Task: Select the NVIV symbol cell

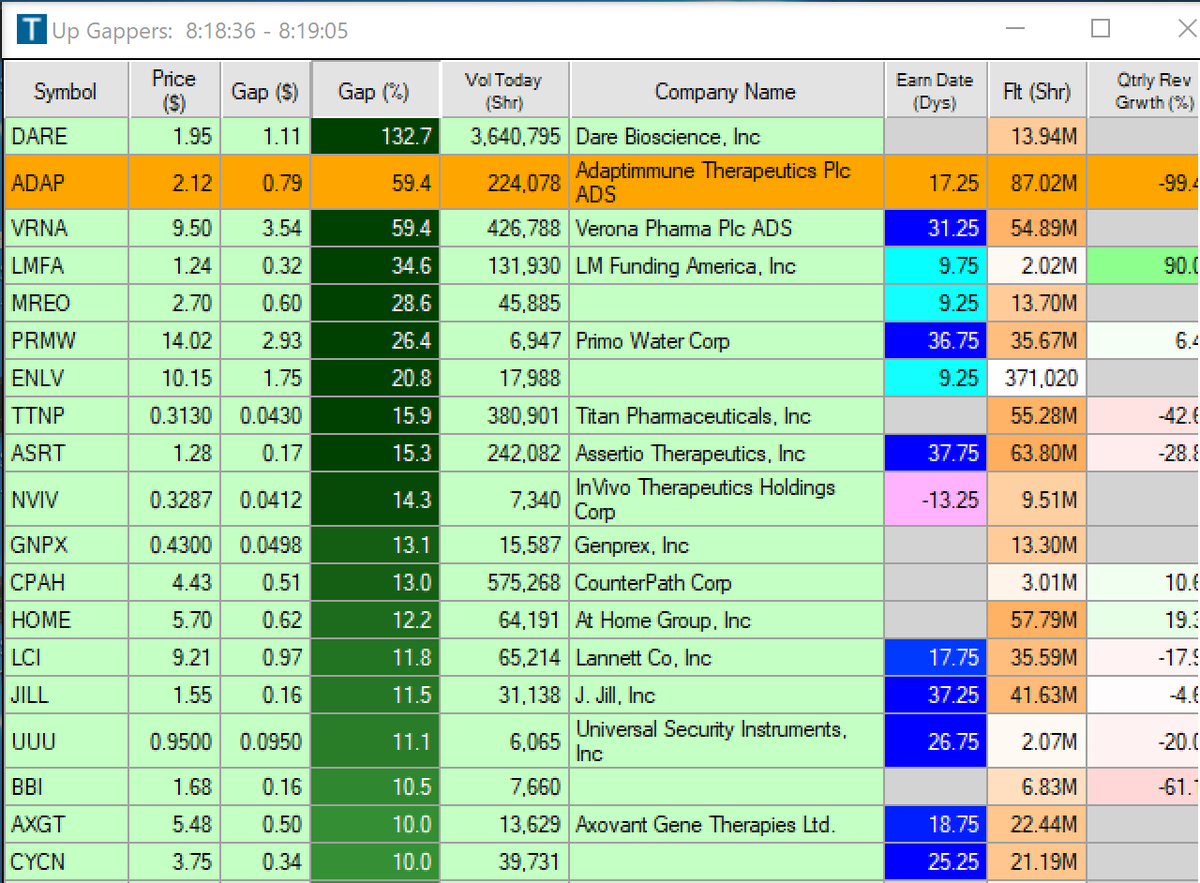Action: click(67, 499)
